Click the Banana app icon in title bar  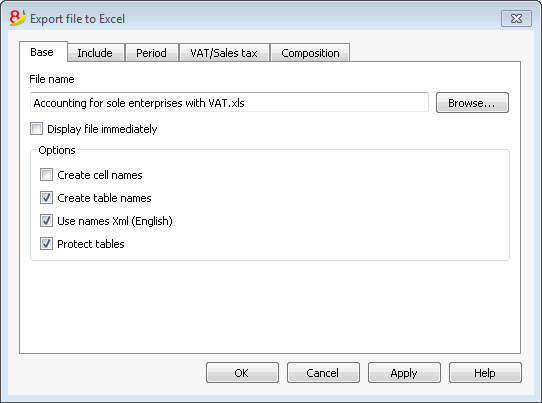point(18,18)
